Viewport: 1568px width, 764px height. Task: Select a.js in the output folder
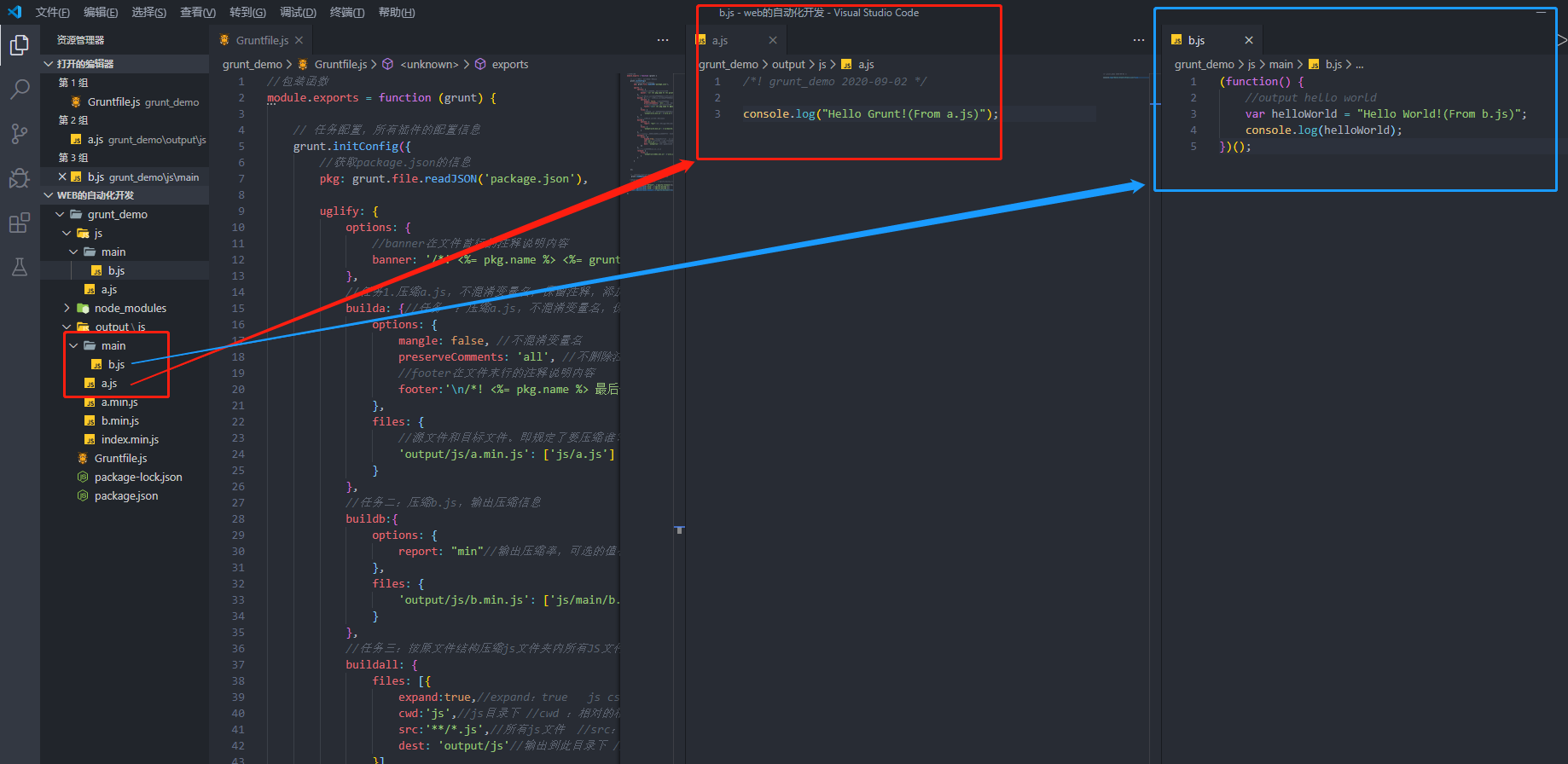click(125, 383)
